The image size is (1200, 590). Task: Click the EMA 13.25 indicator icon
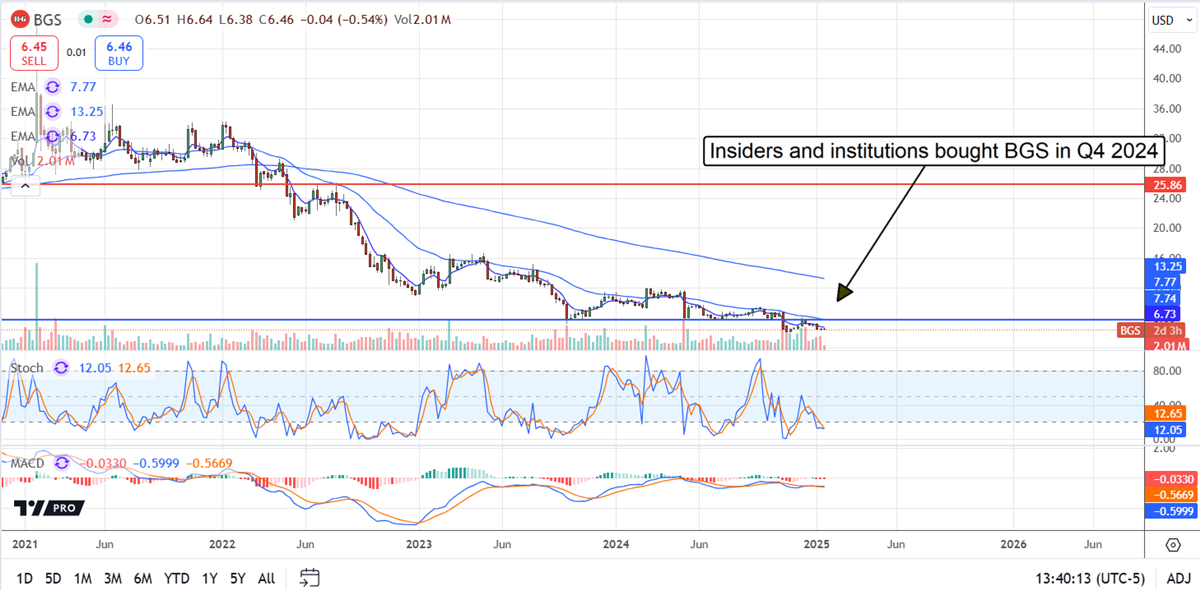pyautogui.click(x=52, y=111)
